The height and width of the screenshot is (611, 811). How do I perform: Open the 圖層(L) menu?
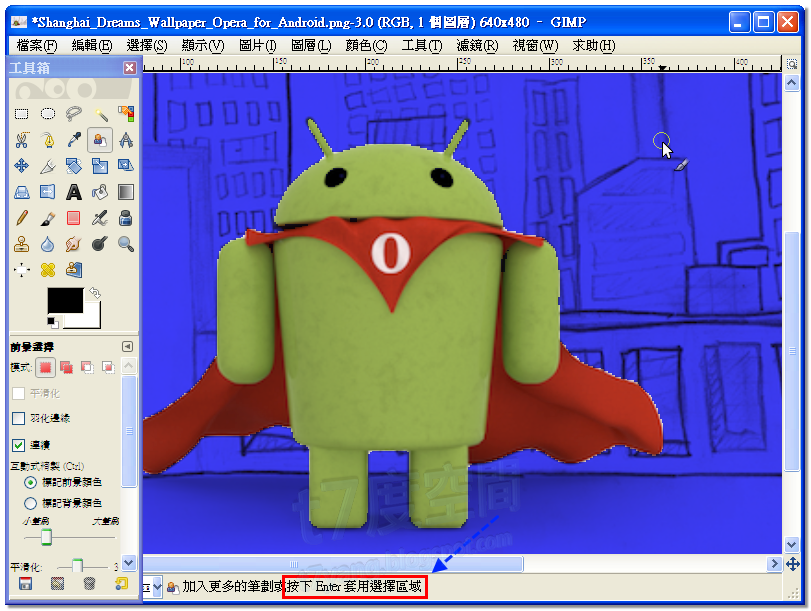click(x=311, y=46)
